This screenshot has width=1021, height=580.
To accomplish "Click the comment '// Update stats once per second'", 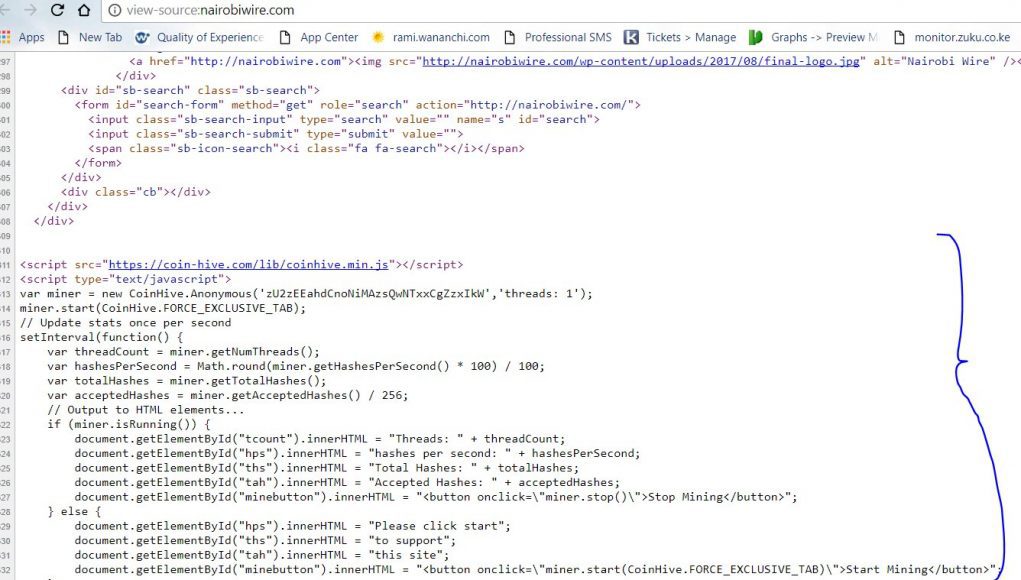I will [126, 323].
